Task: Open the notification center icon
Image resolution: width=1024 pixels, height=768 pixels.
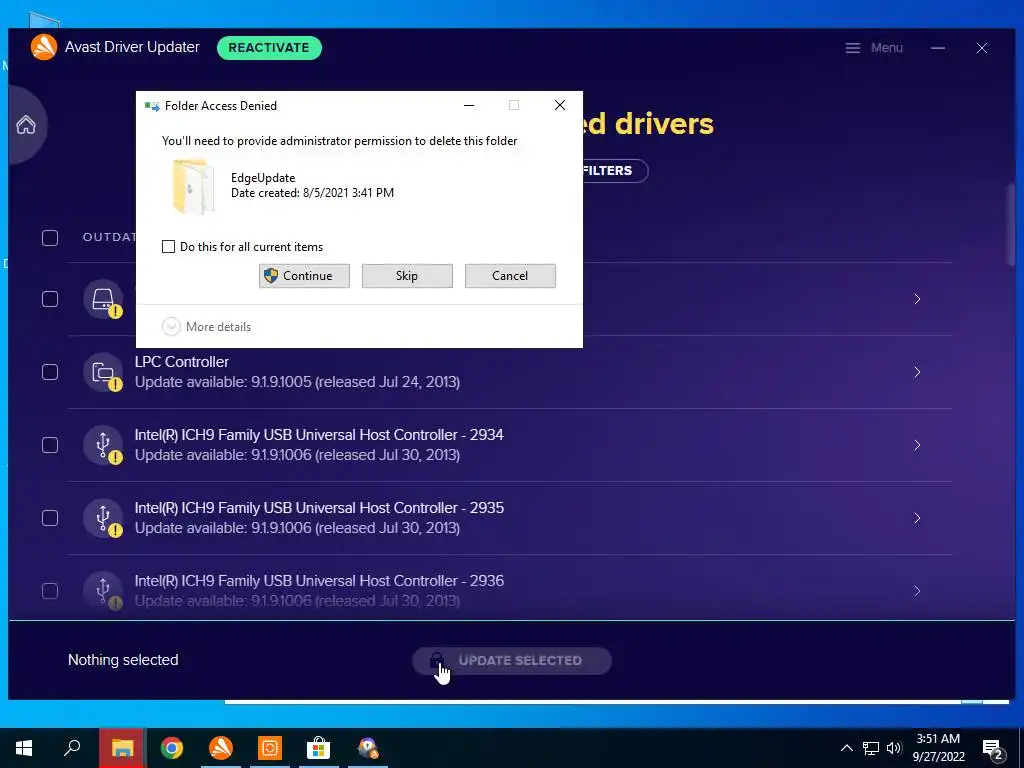Action: click(993, 750)
